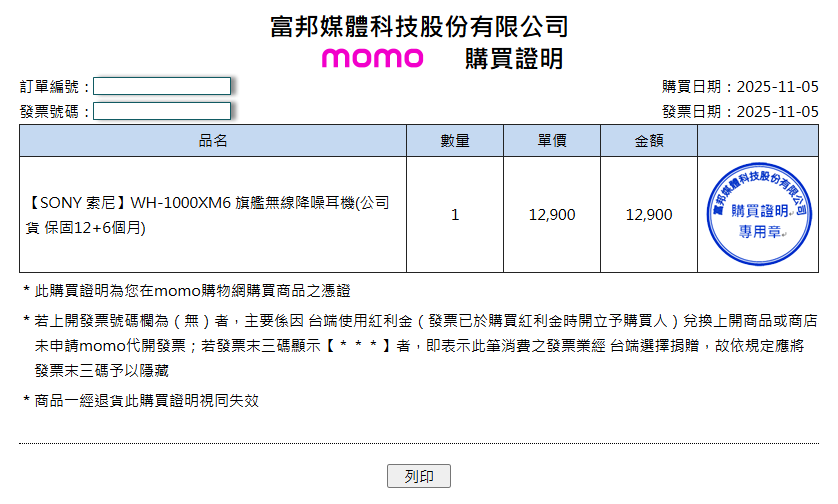The image size is (838, 504).
Task: Click the 12,900 value under 單價
Action: (x=552, y=214)
